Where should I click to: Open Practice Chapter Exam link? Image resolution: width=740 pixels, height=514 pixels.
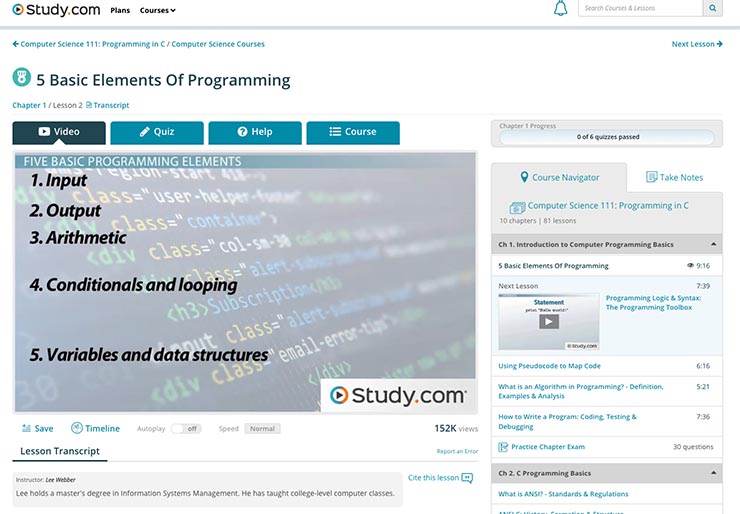click(x=548, y=447)
